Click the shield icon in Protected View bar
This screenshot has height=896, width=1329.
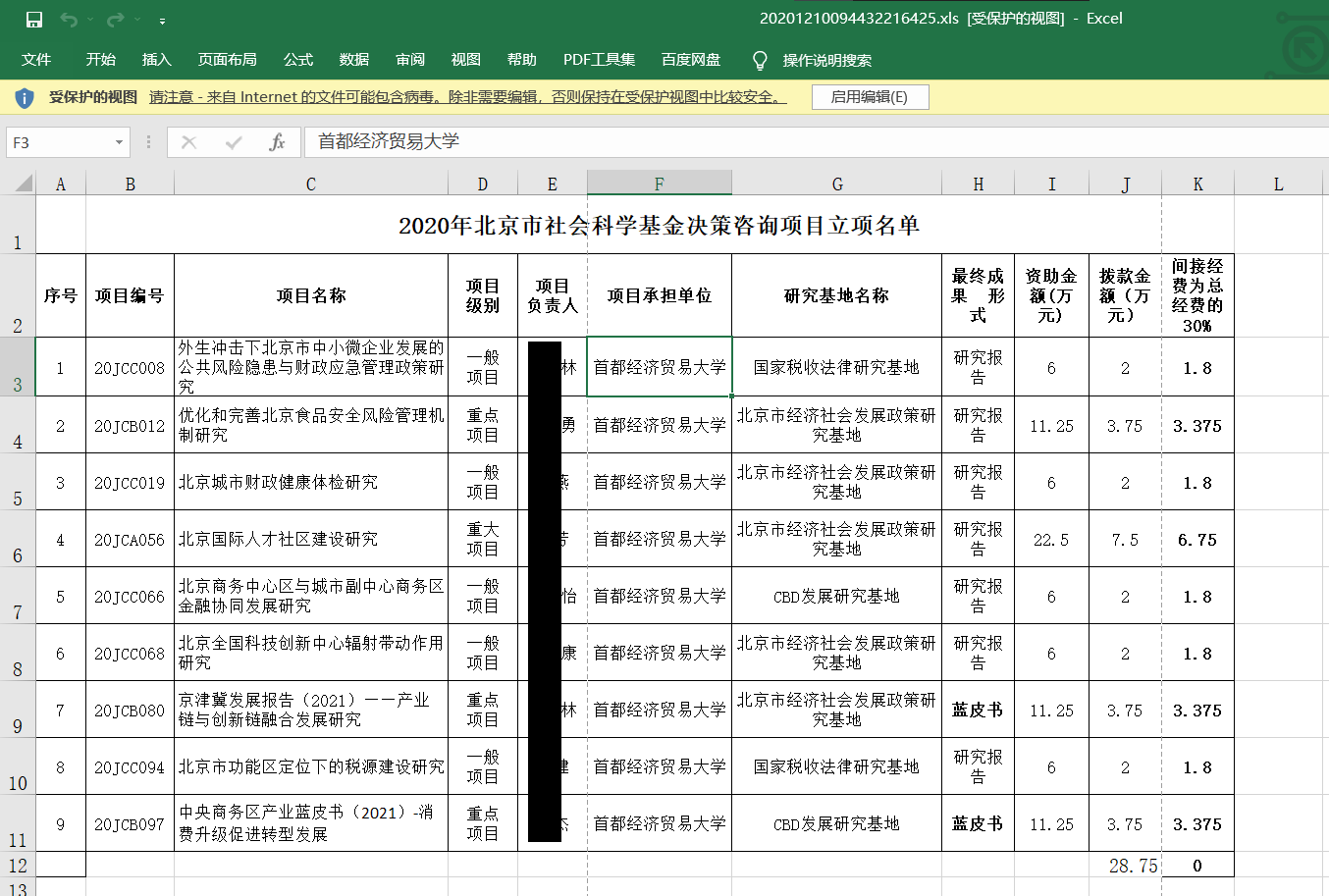(25, 97)
